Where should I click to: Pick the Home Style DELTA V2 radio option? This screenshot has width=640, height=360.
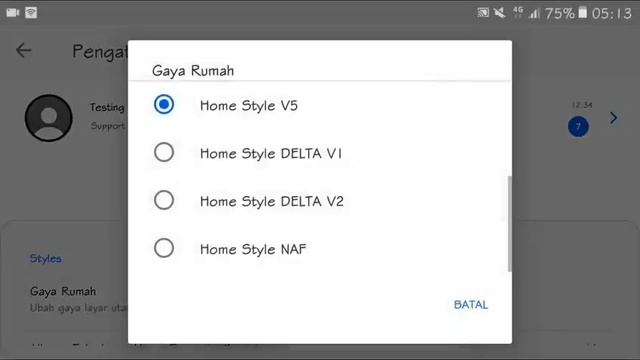(x=164, y=200)
